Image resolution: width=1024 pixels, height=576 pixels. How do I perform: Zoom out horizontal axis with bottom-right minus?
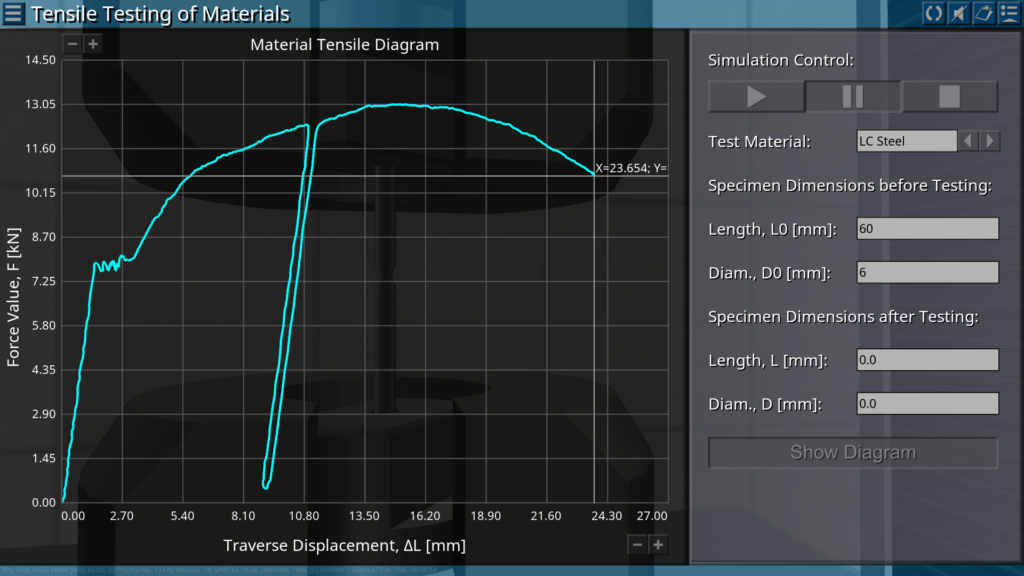coord(637,544)
